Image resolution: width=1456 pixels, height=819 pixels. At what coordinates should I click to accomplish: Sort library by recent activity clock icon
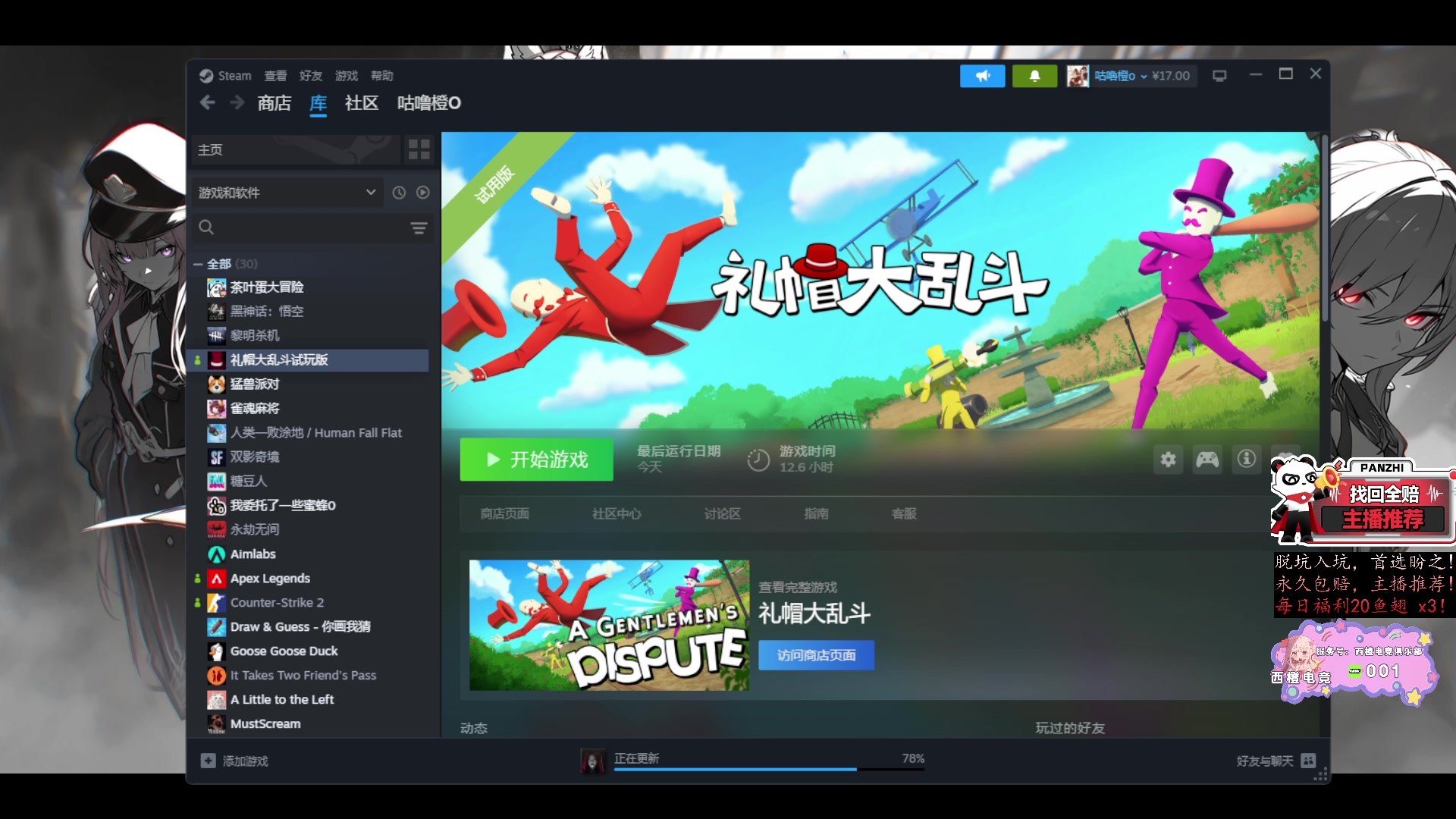[399, 193]
